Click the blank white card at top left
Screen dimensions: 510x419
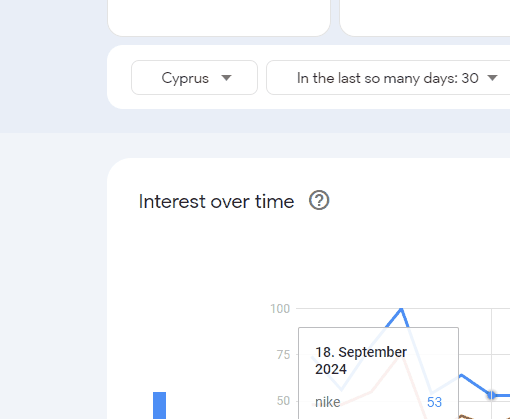pos(219,17)
